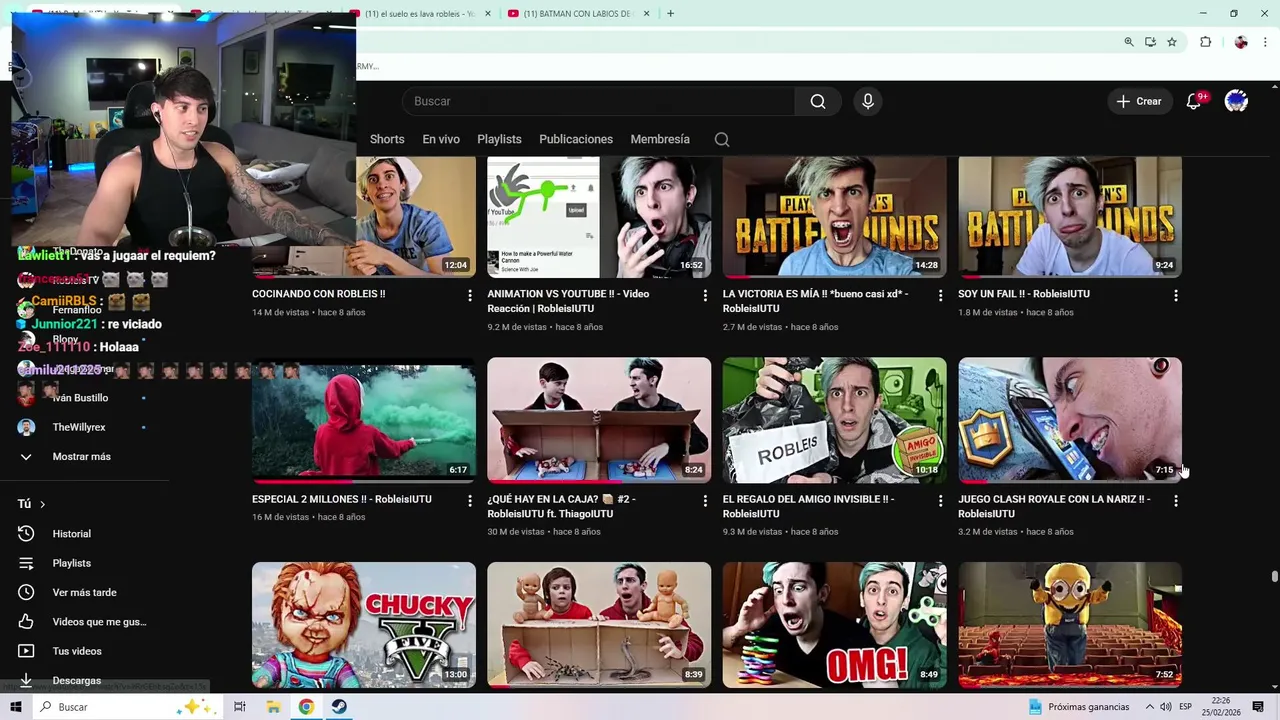Screen dimensions: 1280x720
Task: Click the Historial clock icon
Action: click(26, 534)
